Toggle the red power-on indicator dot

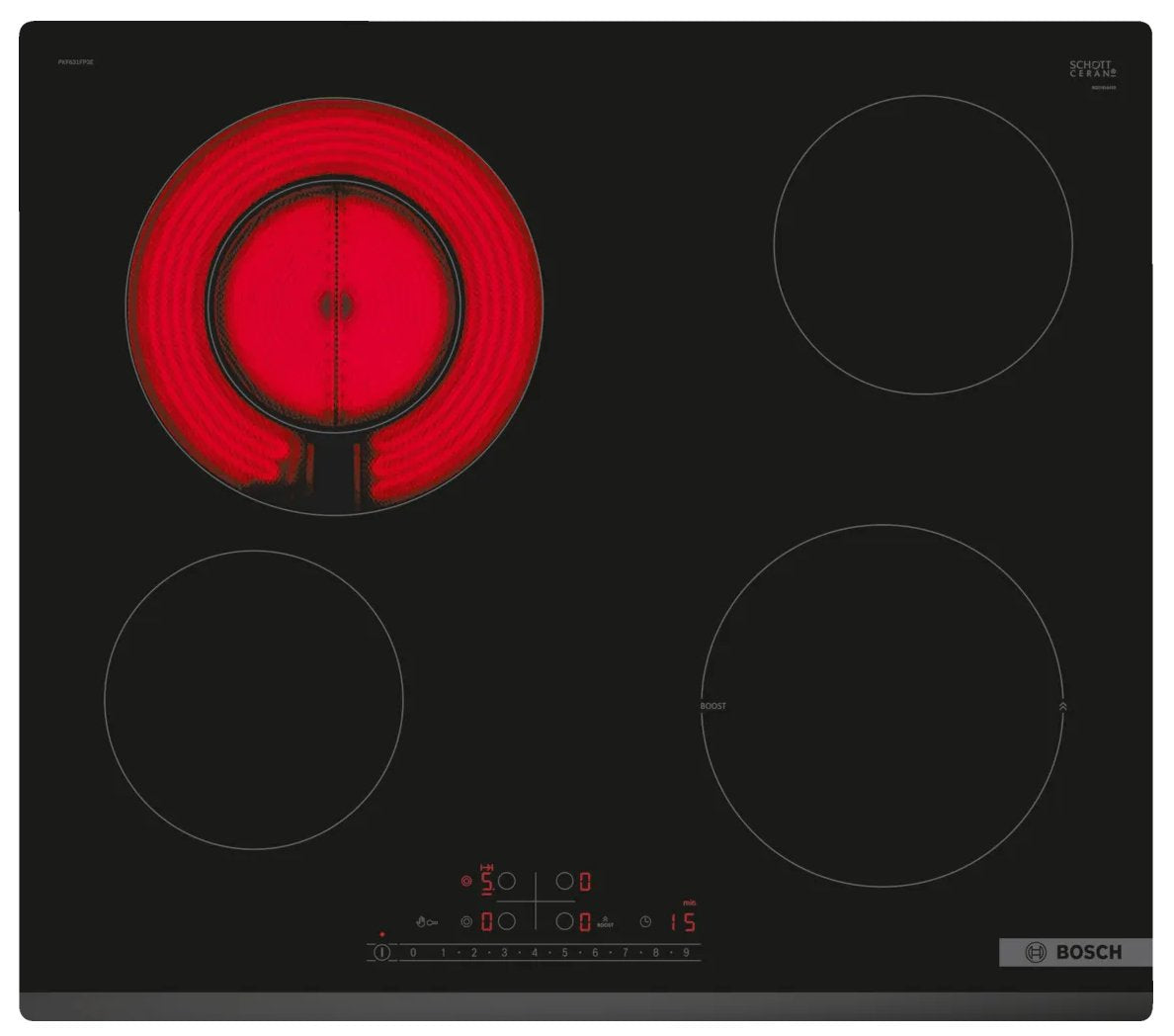(x=380, y=933)
